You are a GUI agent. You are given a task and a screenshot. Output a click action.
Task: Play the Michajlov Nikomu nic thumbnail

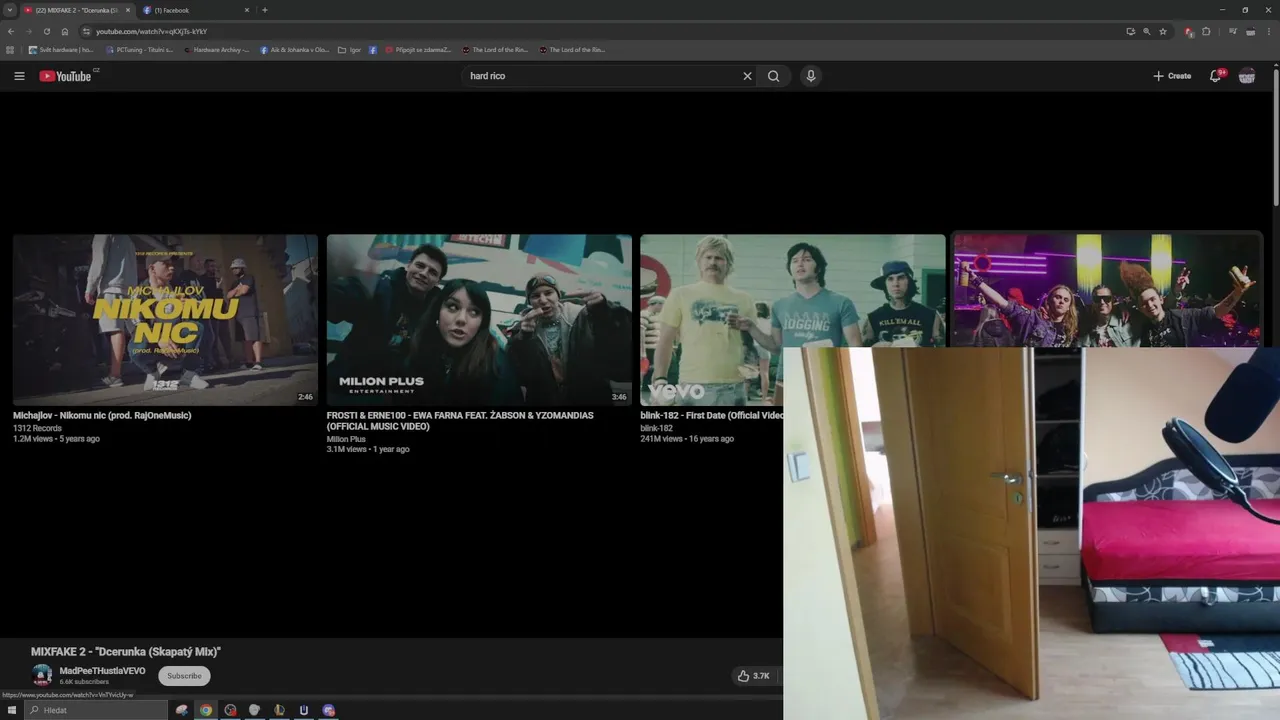165,320
